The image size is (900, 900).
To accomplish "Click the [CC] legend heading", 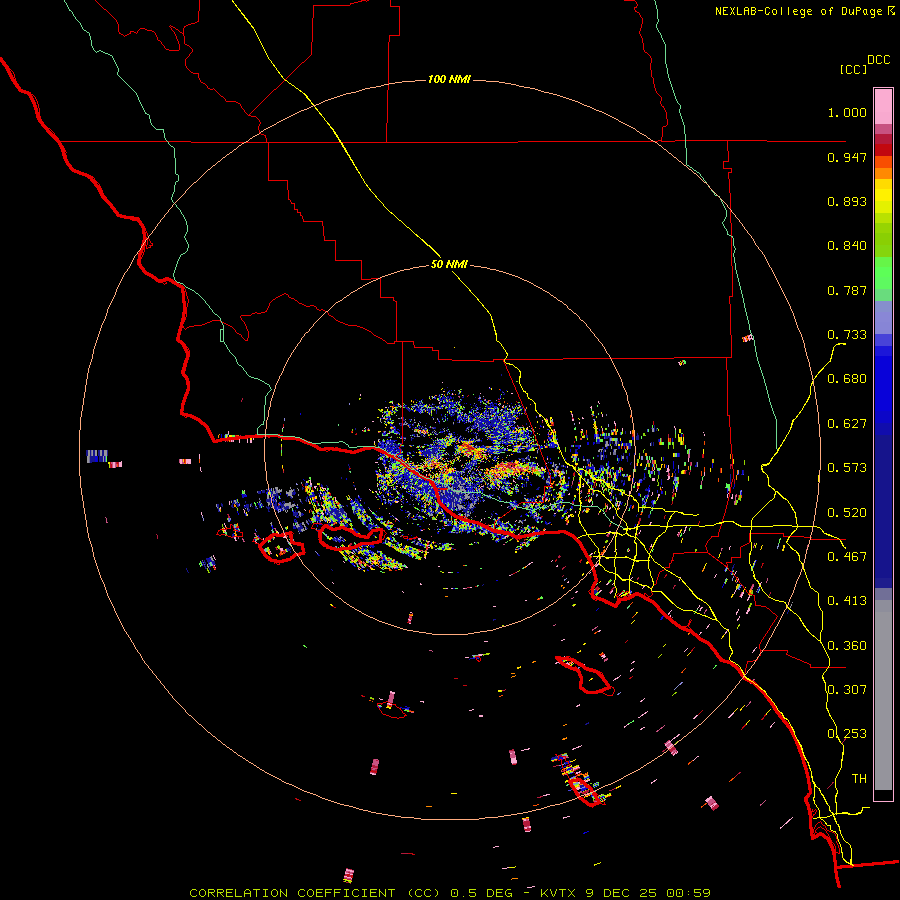I will click(853, 69).
